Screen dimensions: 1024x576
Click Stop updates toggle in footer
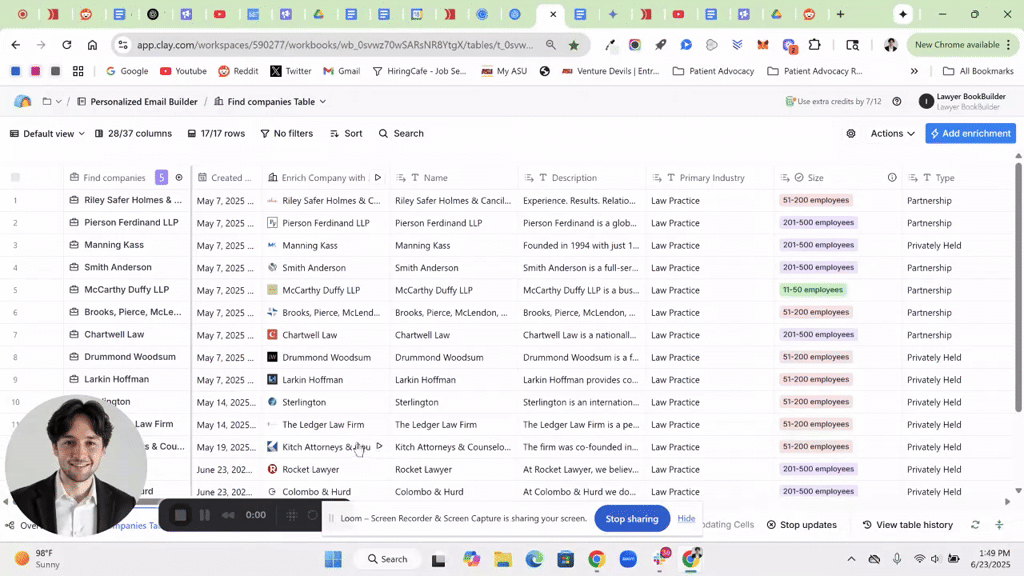click(801, 525)
